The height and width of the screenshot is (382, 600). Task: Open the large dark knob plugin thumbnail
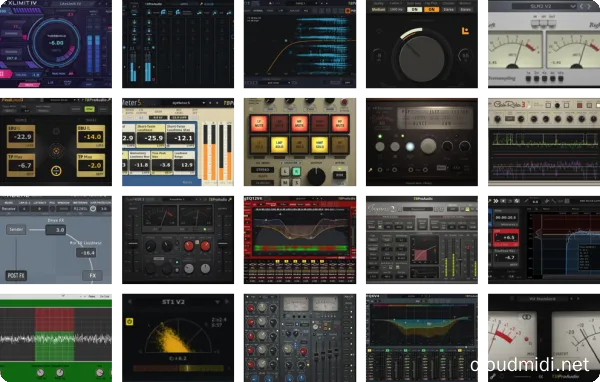pyautogui.click(x=422, y=44)
